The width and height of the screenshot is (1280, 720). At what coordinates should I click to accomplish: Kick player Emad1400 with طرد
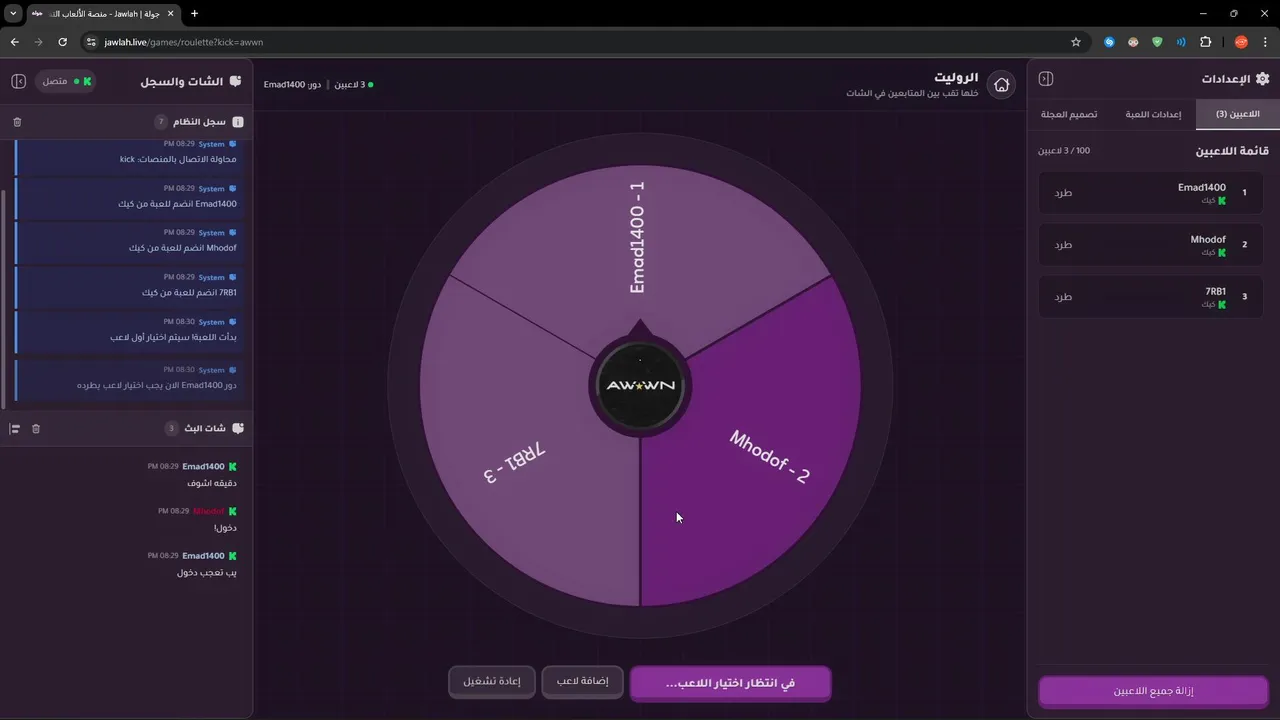coord(1063,192)
